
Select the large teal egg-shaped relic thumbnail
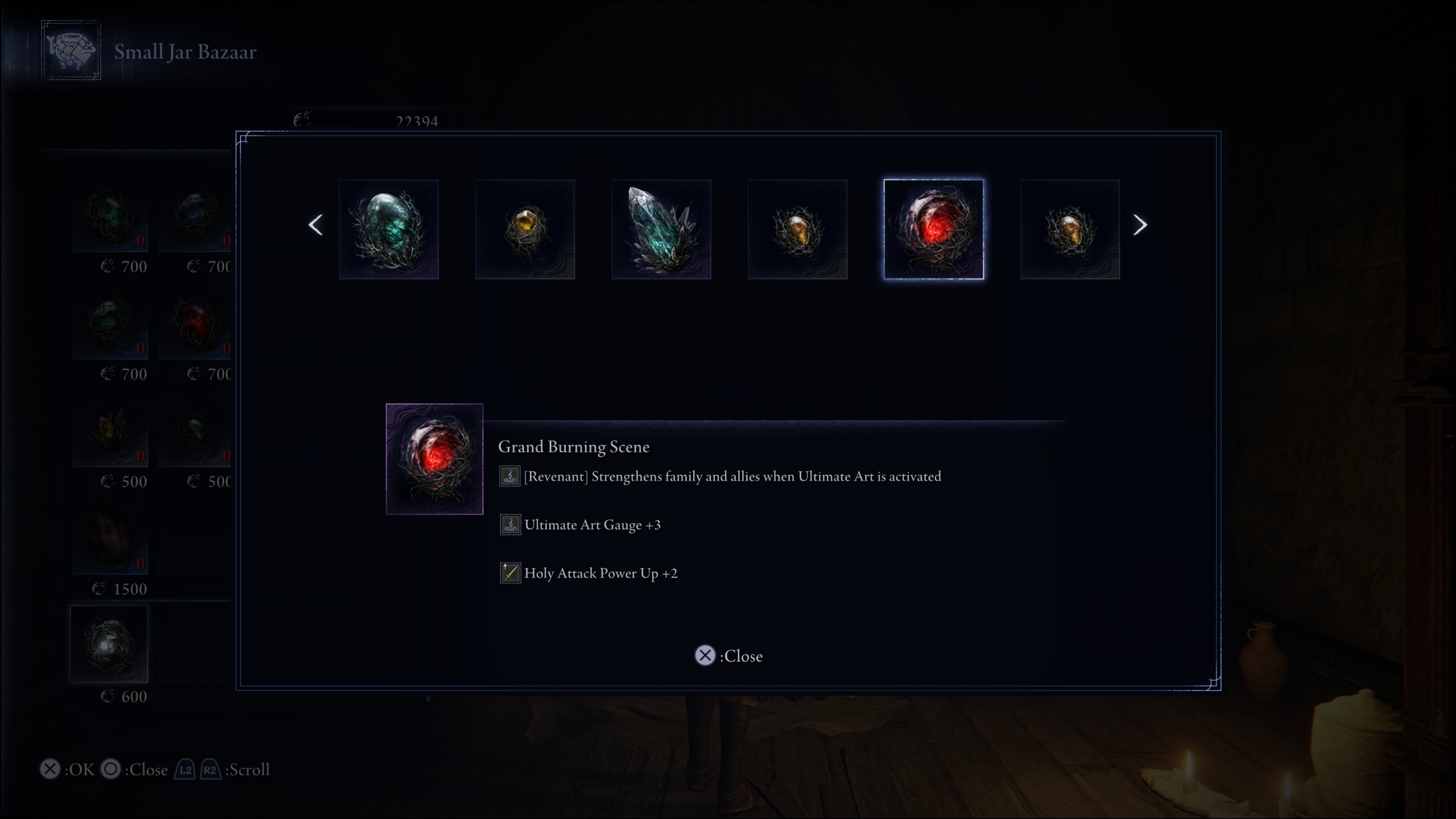click(389, 229)
